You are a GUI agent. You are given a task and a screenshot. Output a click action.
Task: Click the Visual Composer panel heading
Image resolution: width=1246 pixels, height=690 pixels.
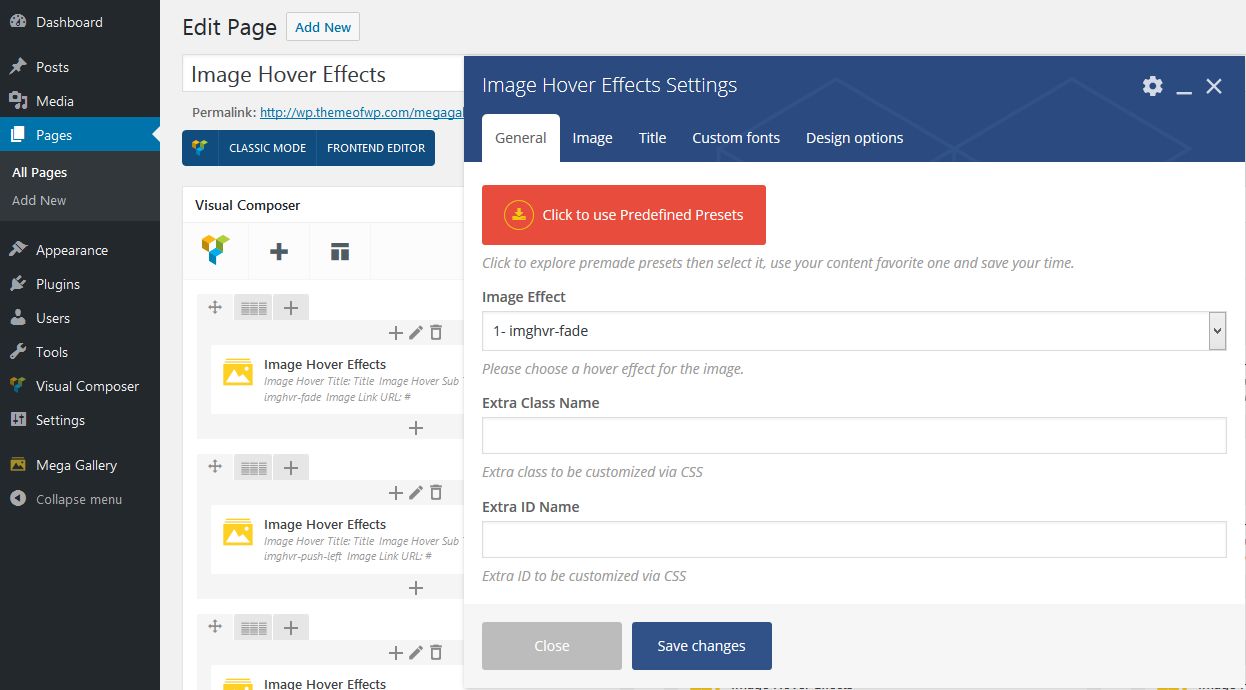pyautogui.click(x=248, y=205)
